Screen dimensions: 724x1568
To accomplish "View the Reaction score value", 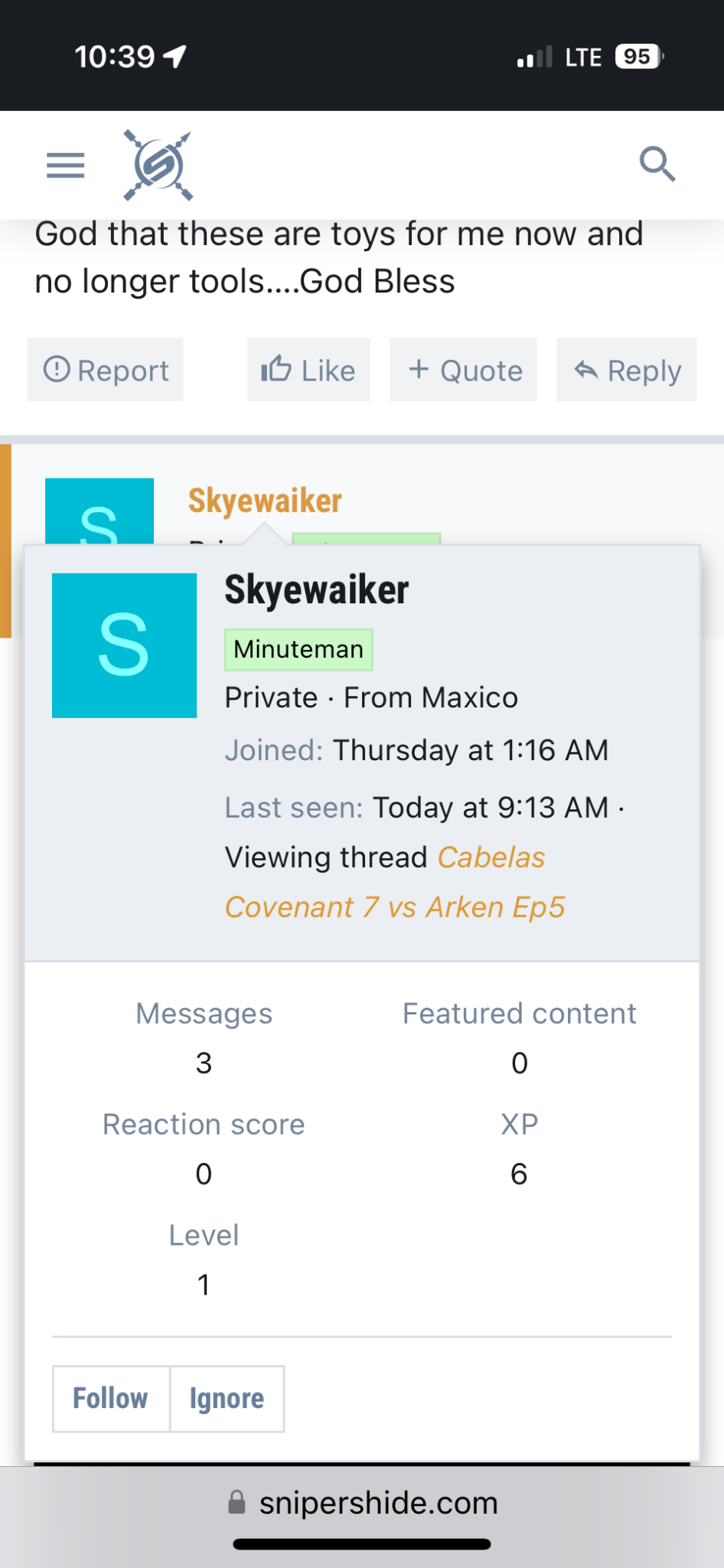I will point(204,1174).
